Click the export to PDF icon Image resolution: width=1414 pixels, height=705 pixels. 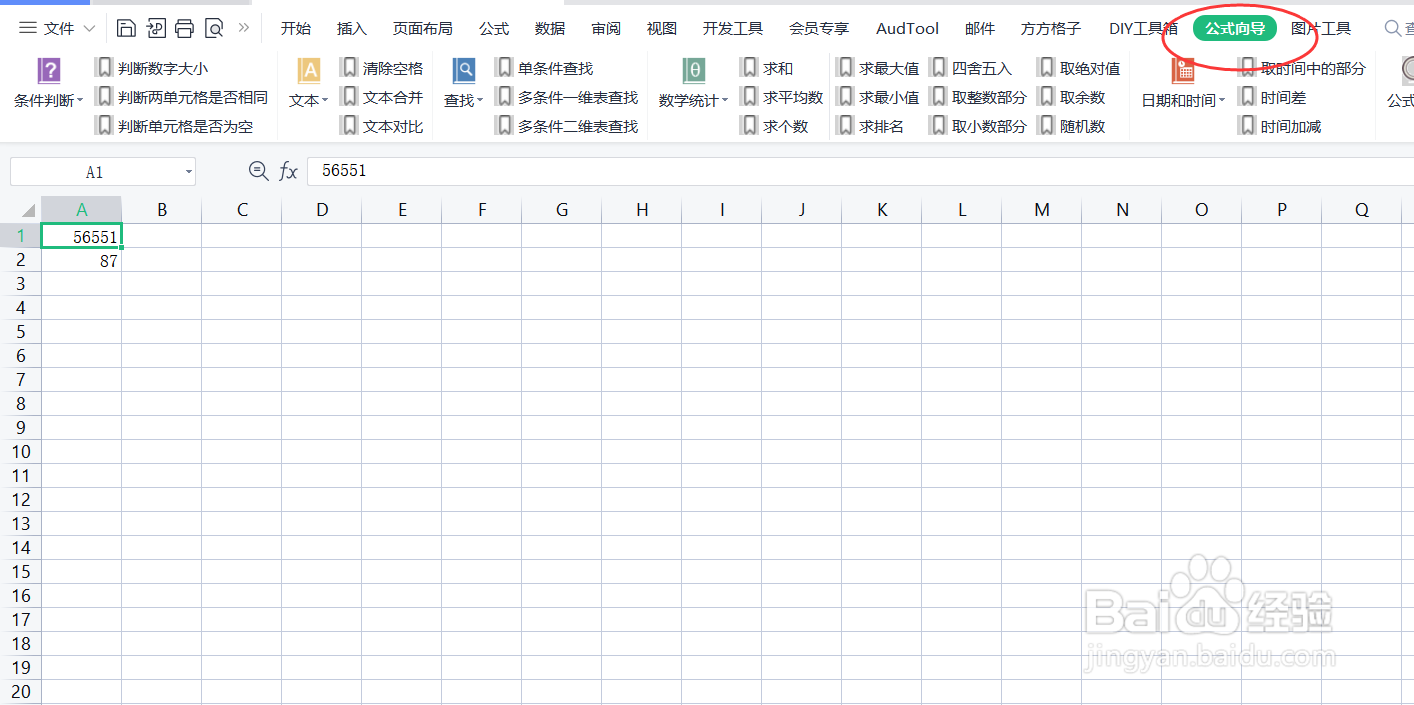click(156, 28)
